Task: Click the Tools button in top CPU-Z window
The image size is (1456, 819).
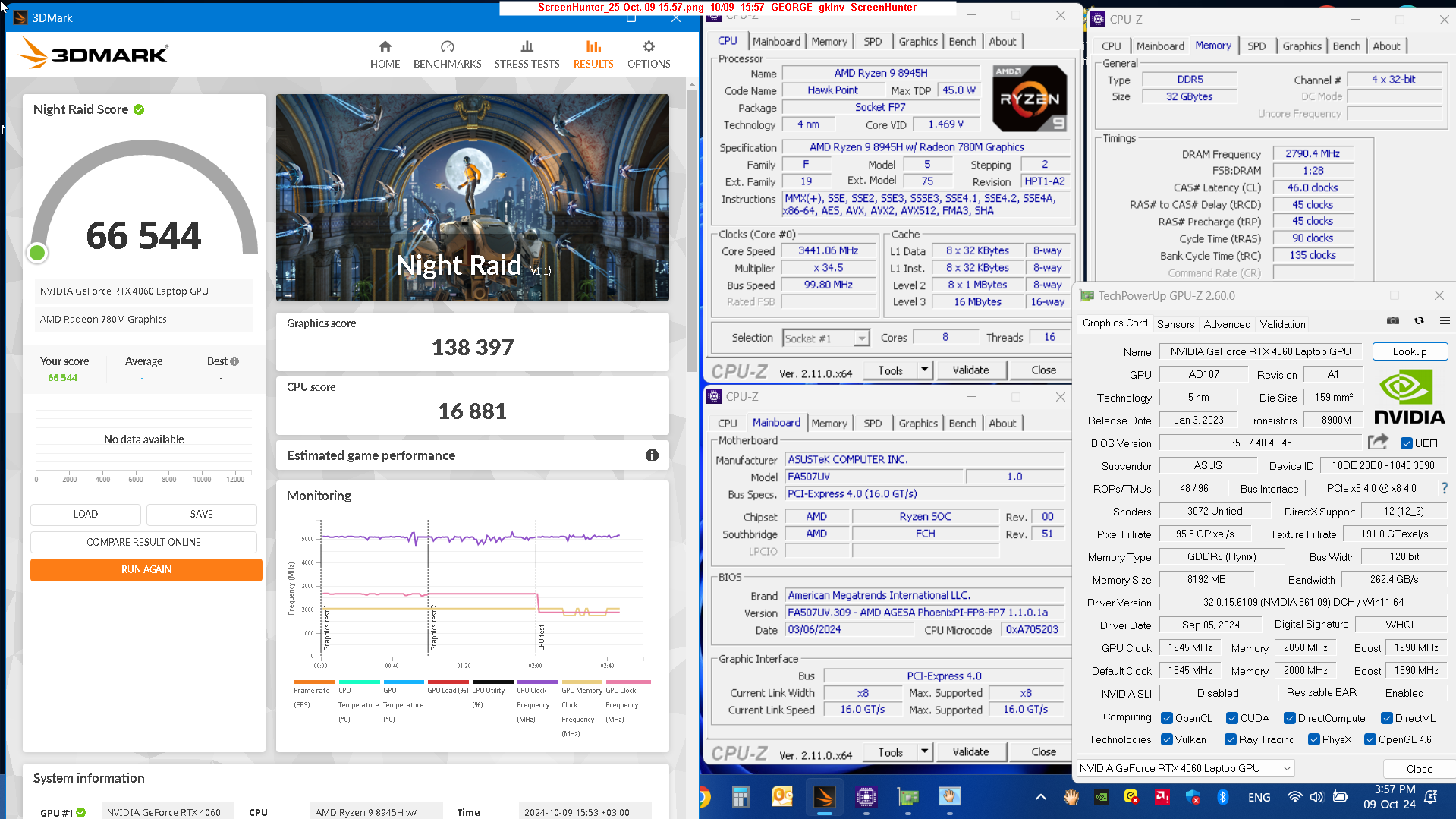Action: pos(890,370)
